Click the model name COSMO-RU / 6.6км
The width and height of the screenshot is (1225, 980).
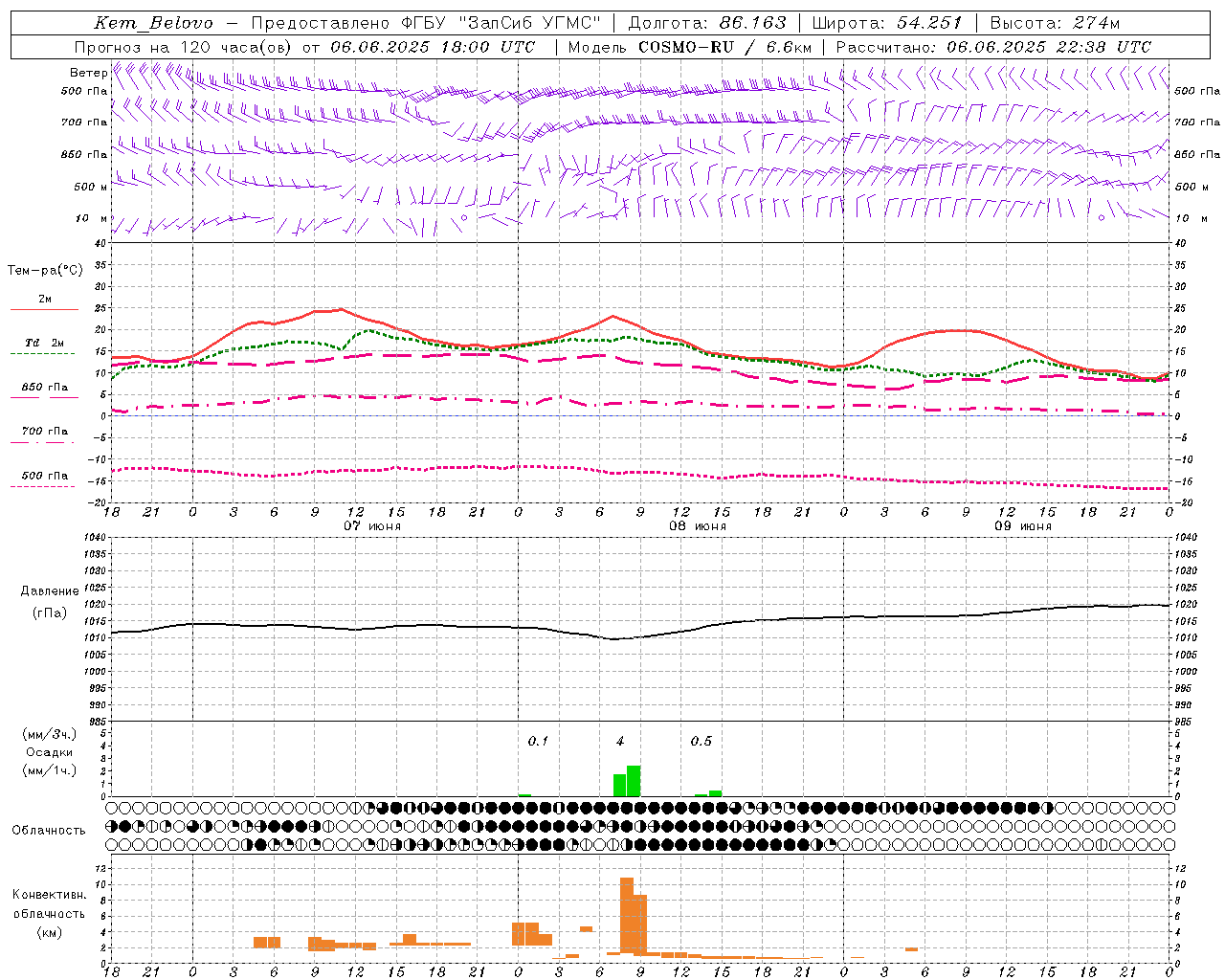click(x=724, y=47)
